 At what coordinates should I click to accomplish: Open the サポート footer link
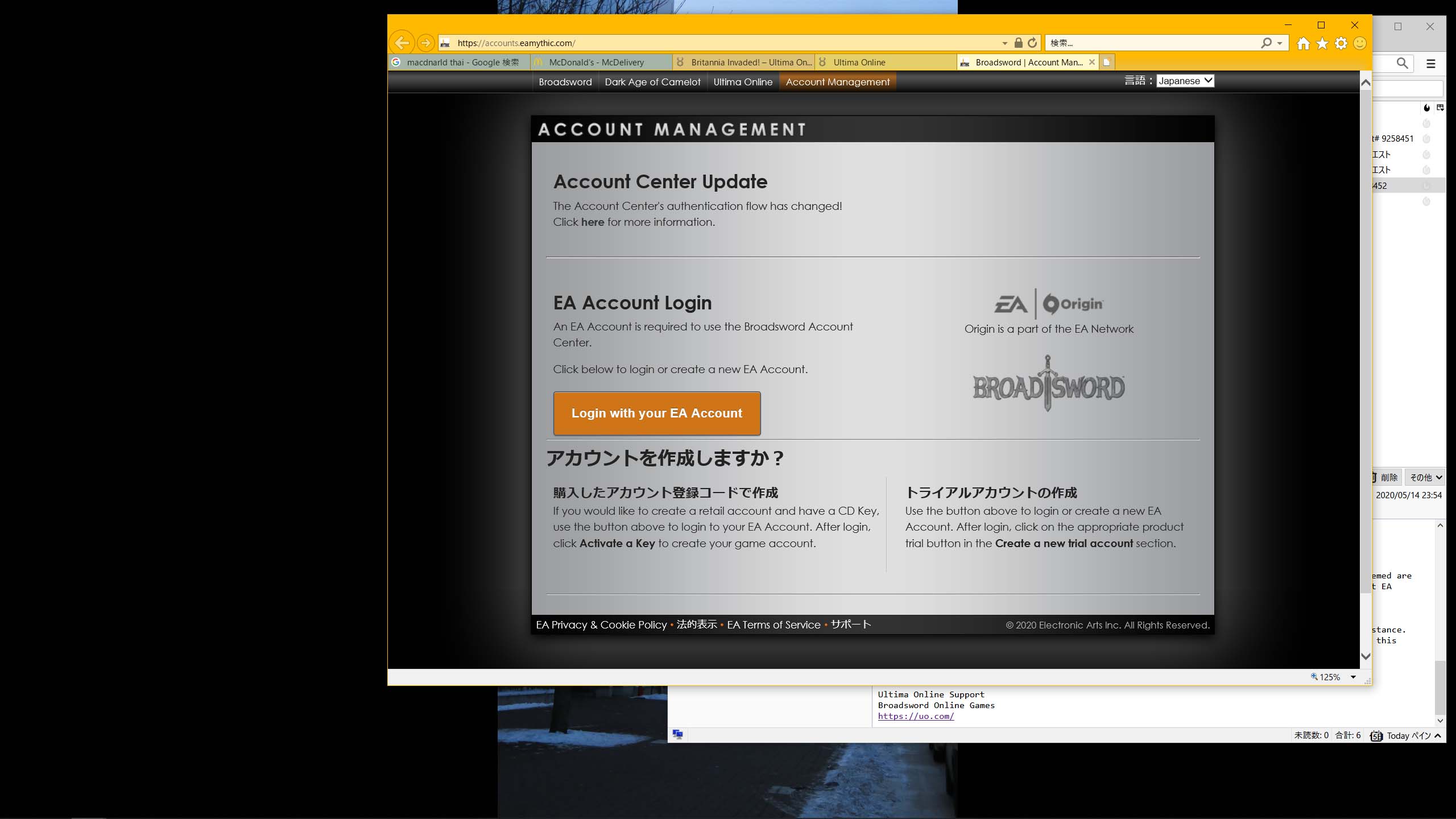tap(851, 624)
